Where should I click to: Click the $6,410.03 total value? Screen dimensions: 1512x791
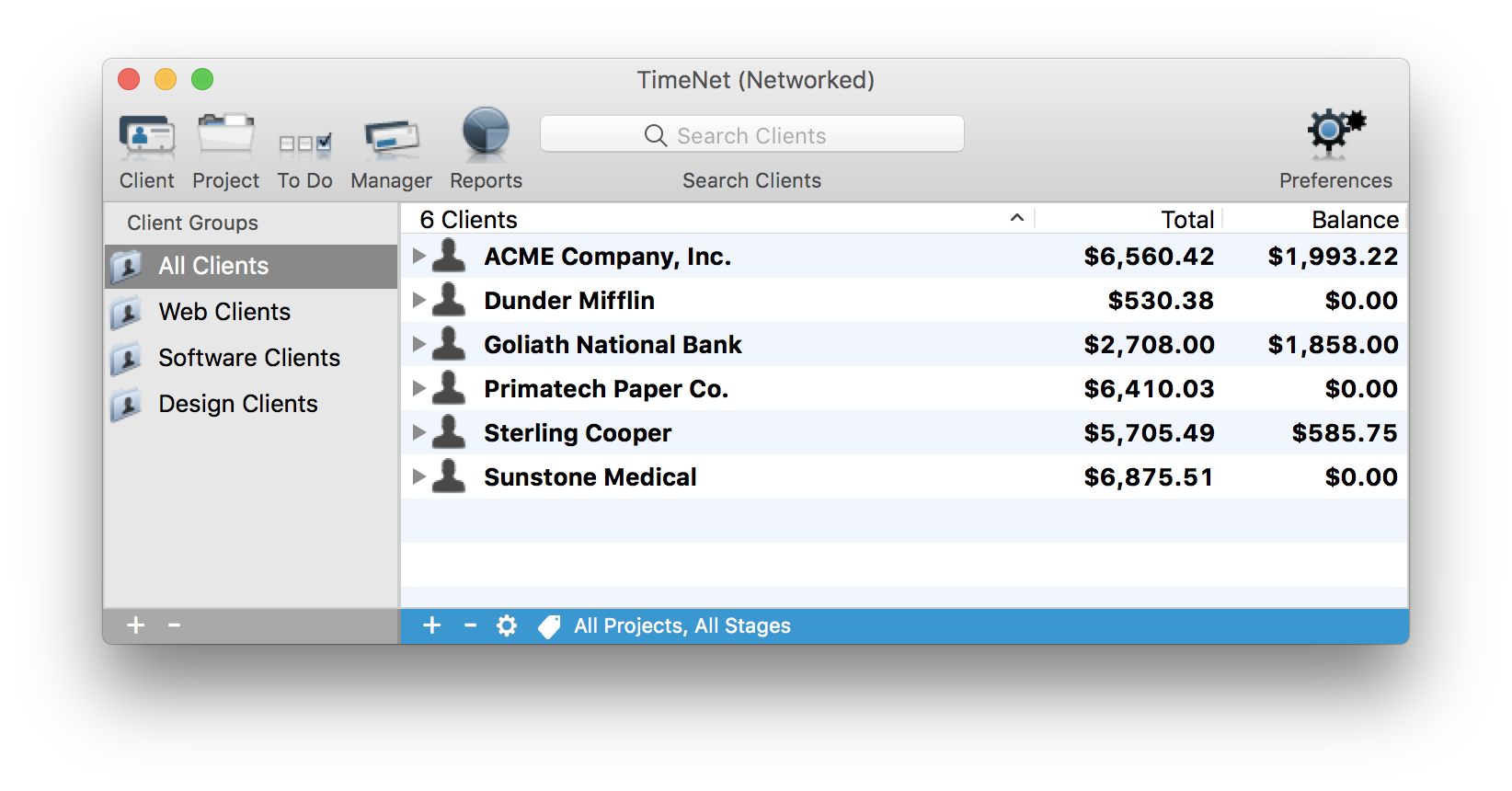(1149, 389)
